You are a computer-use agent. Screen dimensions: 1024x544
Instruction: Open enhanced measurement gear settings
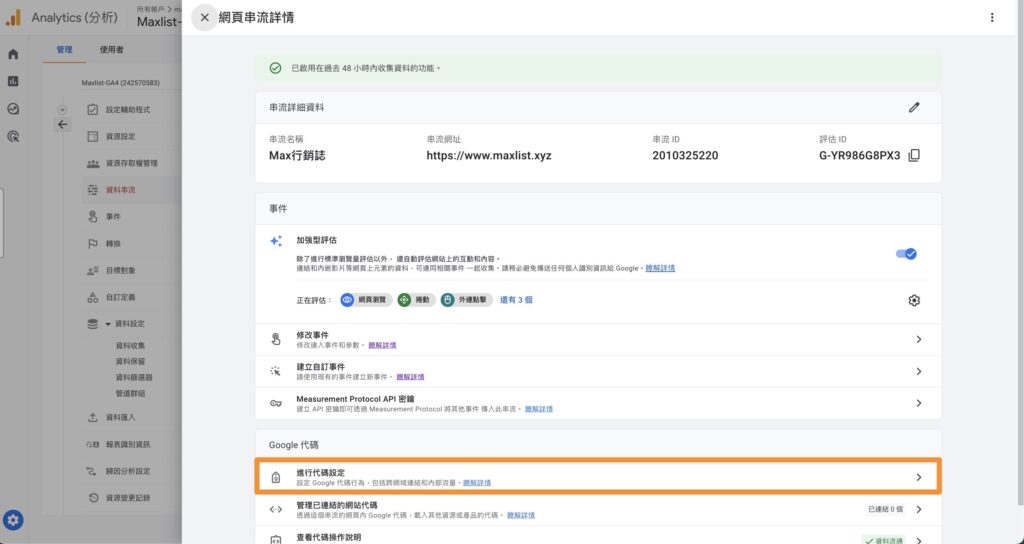click(914, 300)
